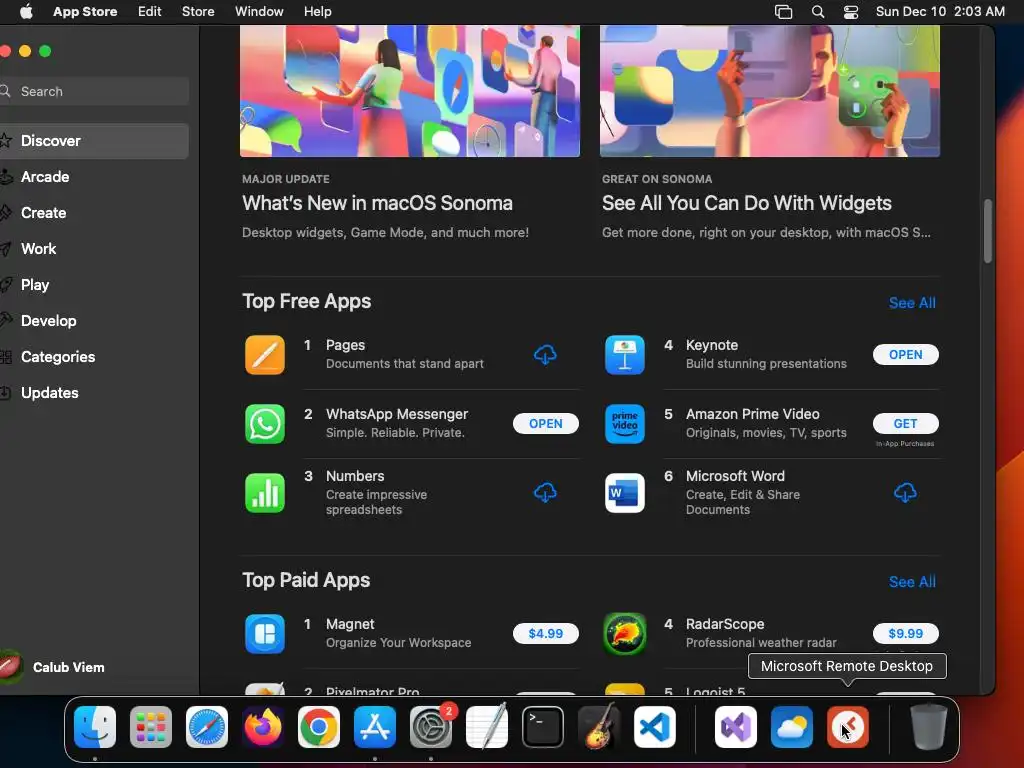
Task: Click App Store icon in Dock
Action: (x=375, y=727)
